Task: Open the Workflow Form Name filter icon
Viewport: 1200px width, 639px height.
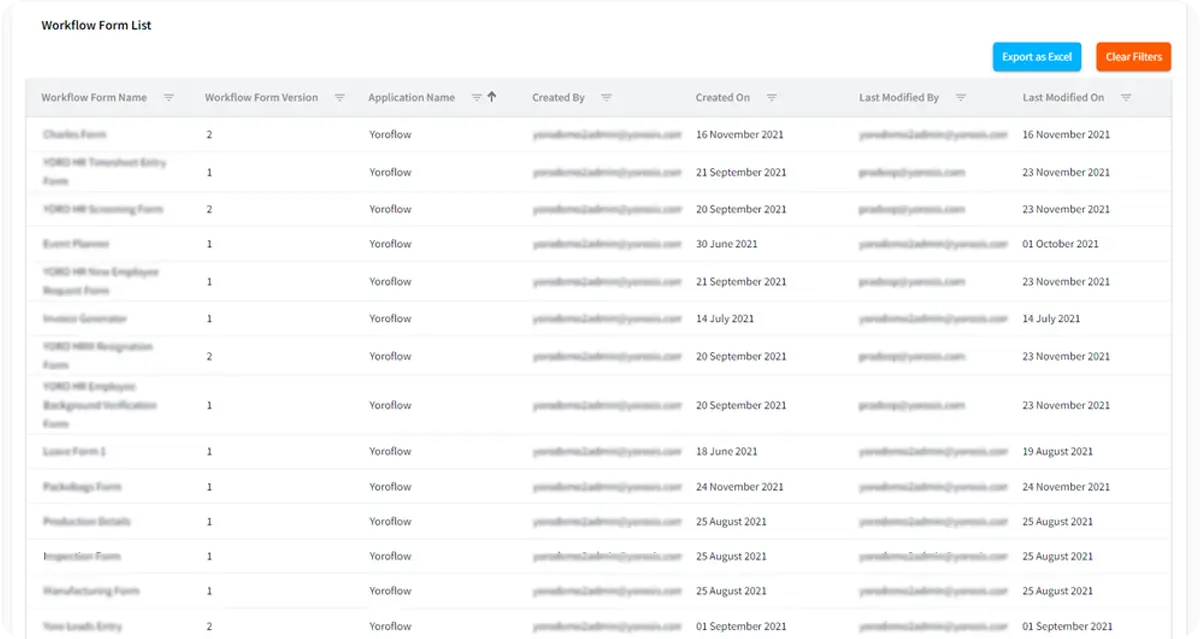Action: click(x=169, y=97)
